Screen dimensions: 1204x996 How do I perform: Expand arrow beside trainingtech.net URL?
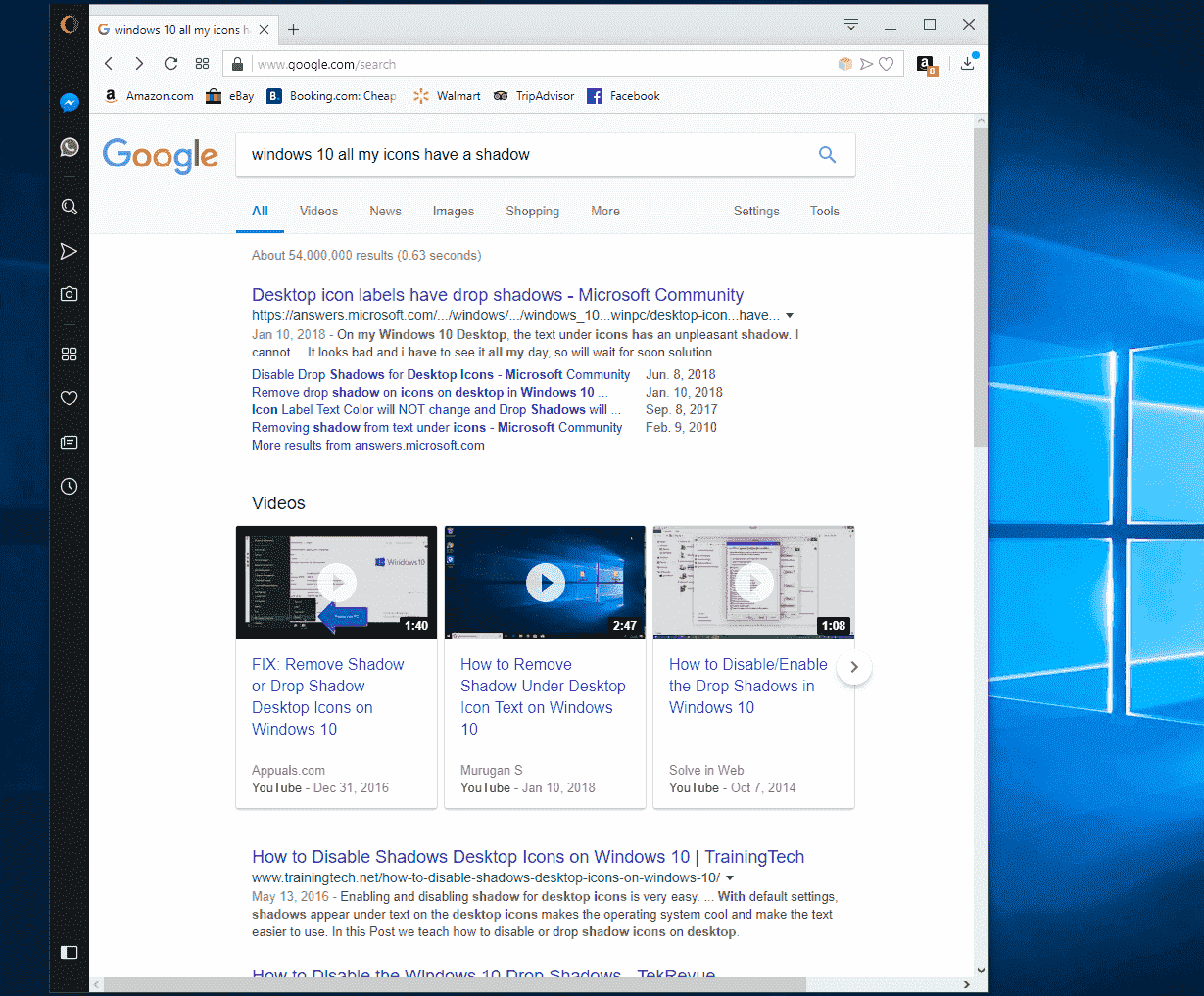click(730, 878)
